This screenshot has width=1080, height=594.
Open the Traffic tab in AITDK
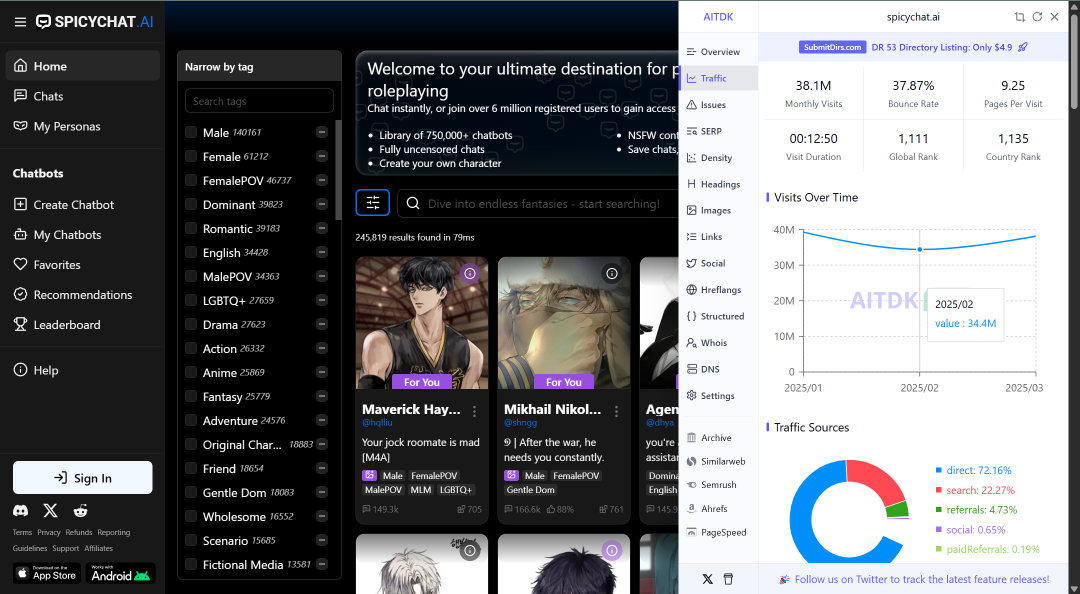click(x=718, y=78)
